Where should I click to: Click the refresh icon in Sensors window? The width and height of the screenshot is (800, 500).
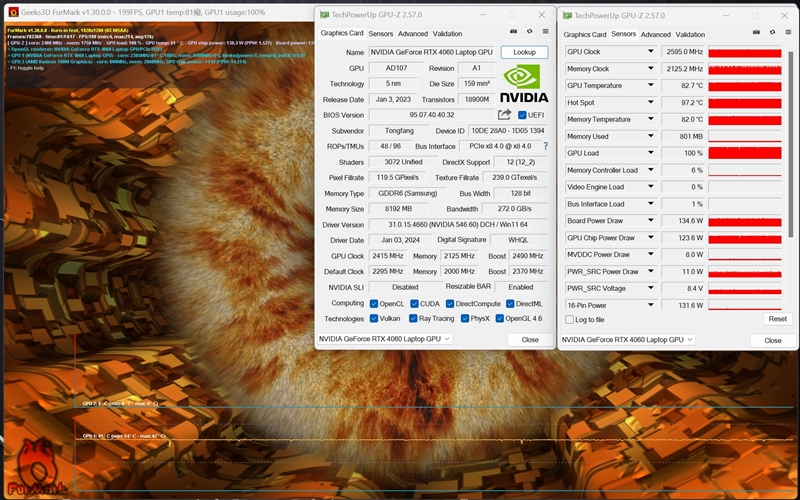pos(772,32)
